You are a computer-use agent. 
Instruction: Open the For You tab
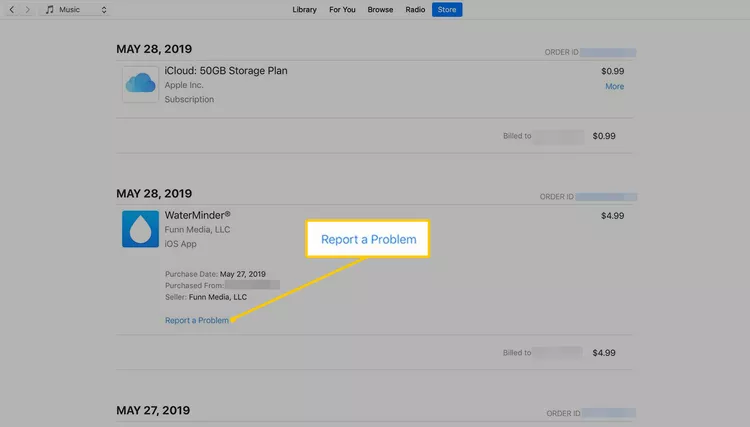(x=342, y=10)
